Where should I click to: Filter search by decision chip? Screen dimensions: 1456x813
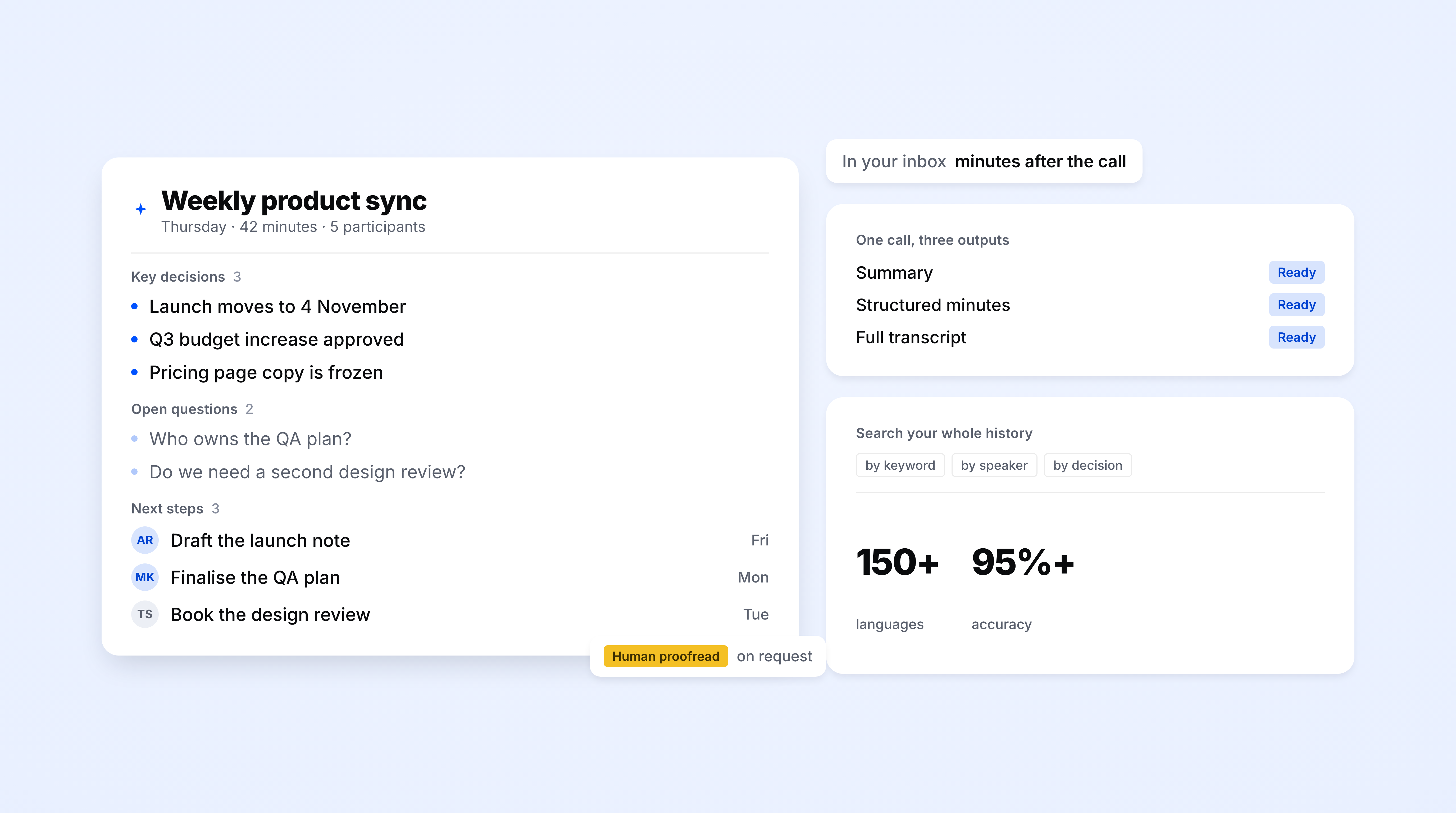tap(1088, 465)
